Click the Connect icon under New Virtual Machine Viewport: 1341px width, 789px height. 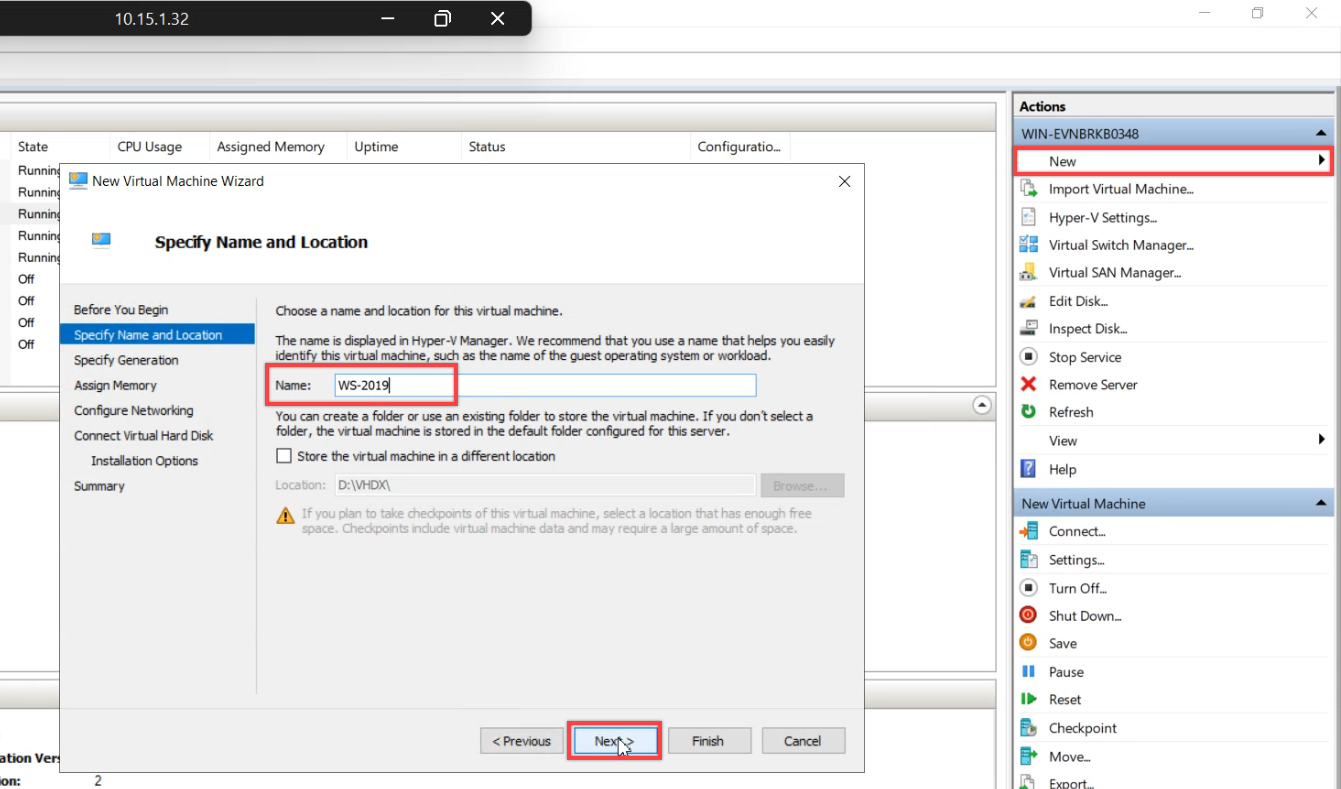1028,531
